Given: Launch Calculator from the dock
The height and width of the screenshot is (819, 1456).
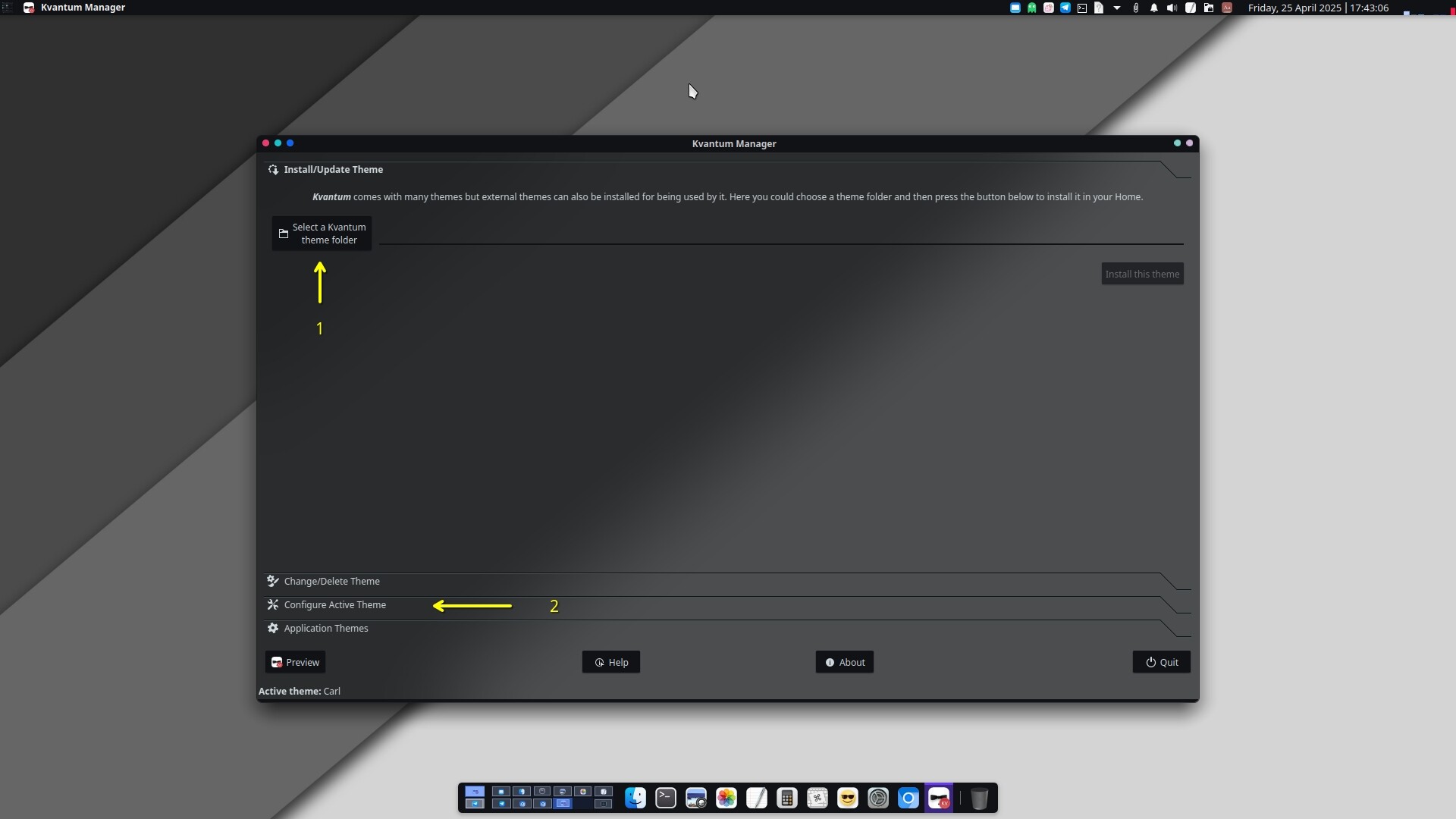Looking at the screenshot, I should (787, 798).
